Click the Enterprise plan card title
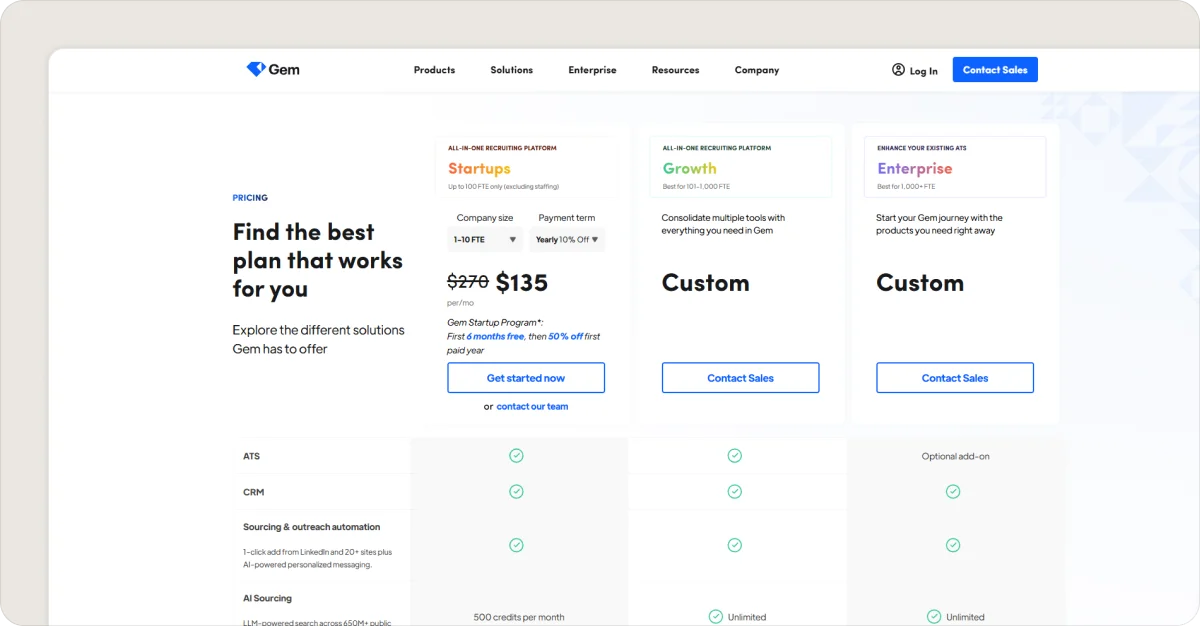Viewport: 1200px width, 626px height. click(x=915, y=169)
